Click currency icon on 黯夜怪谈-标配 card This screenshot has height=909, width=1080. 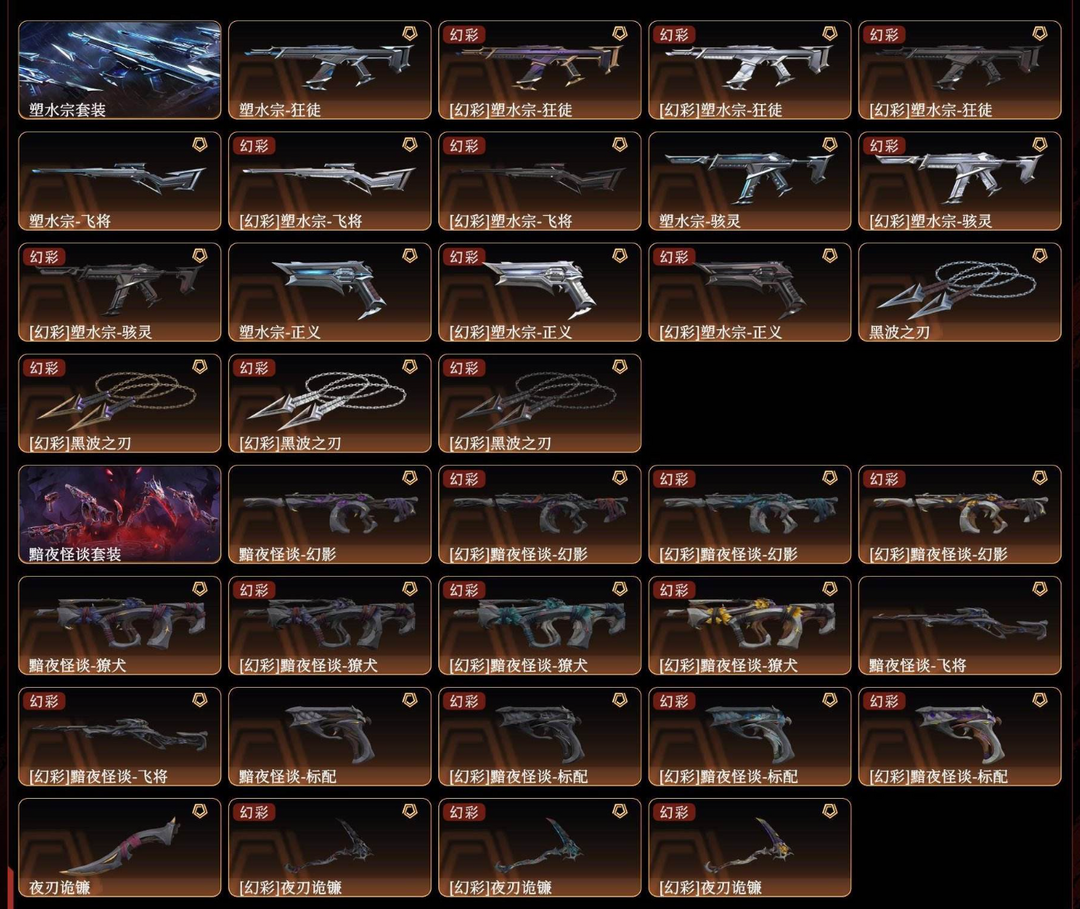[410, 700]
